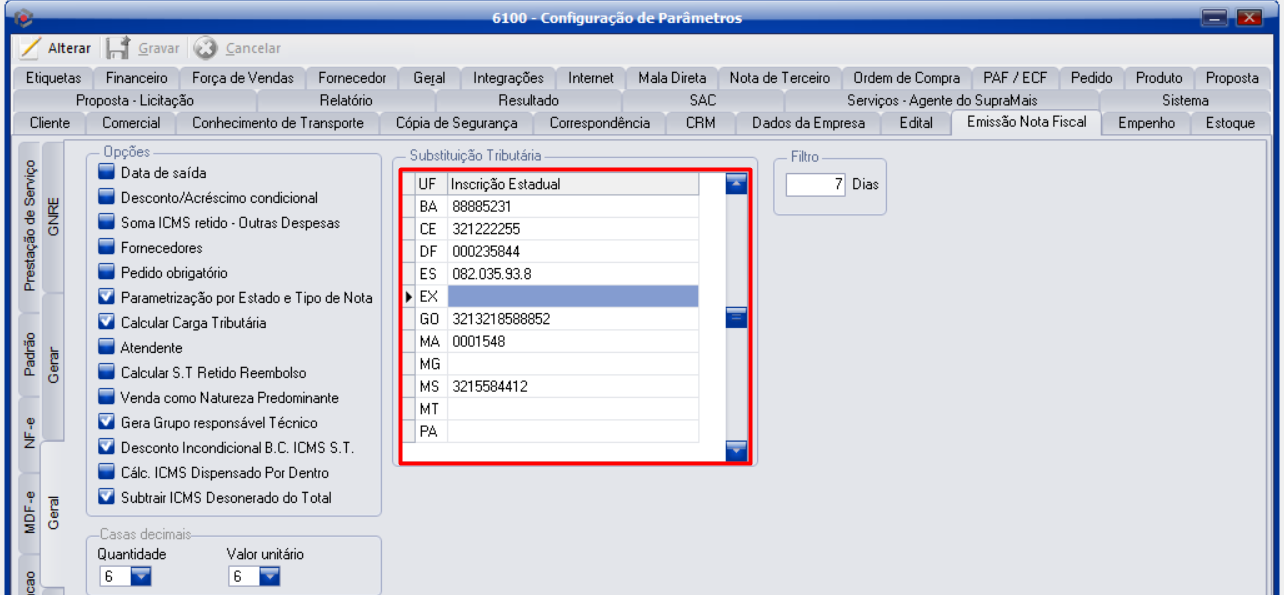This screenshot has width=1284, height=595.
Task: Select the GNRE vertical side tab
Action: (x=54, y=216)
